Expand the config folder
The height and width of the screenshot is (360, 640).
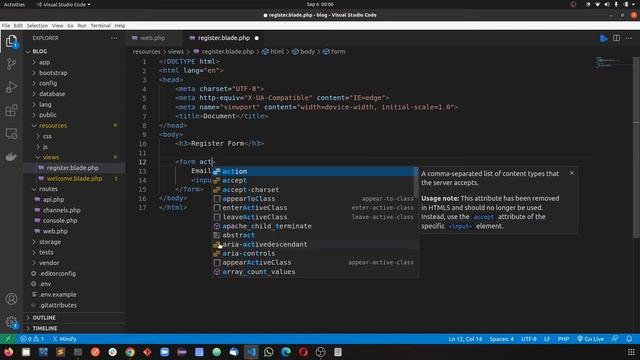point(48,83)
